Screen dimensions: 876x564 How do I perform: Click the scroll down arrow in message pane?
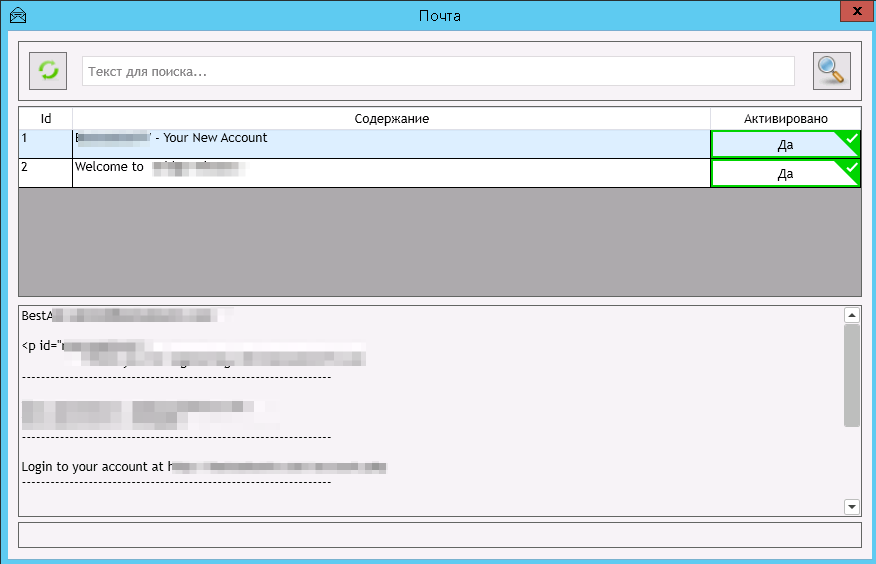click(851, 507)
